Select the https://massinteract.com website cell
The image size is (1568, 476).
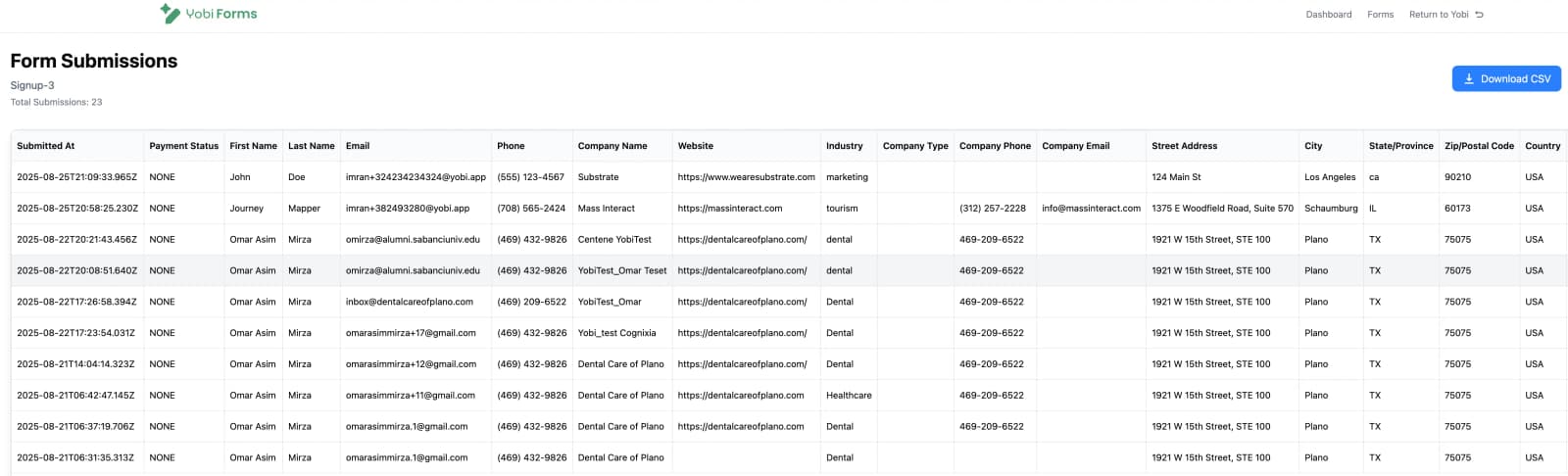pyautogui.click(x=730, y=209)
